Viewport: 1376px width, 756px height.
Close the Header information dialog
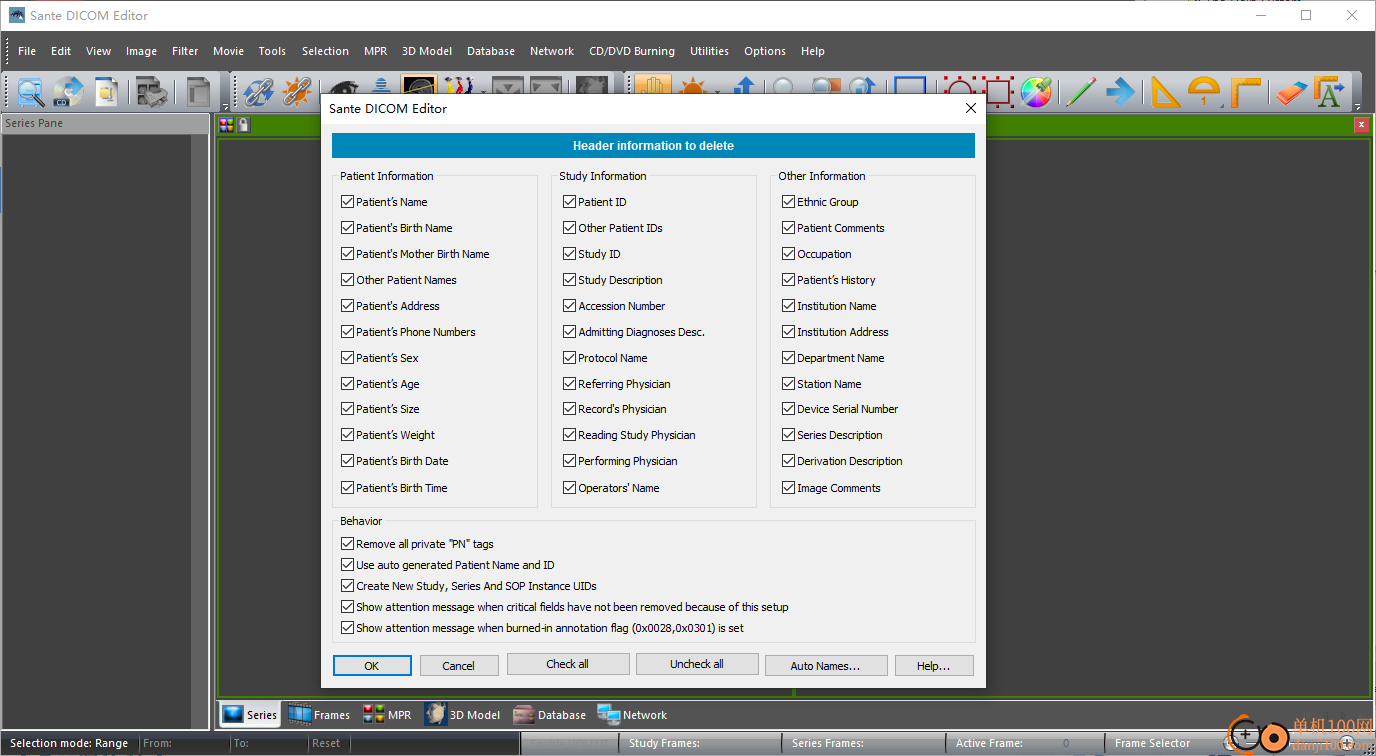pyautogui.click(x=970, y=108)
